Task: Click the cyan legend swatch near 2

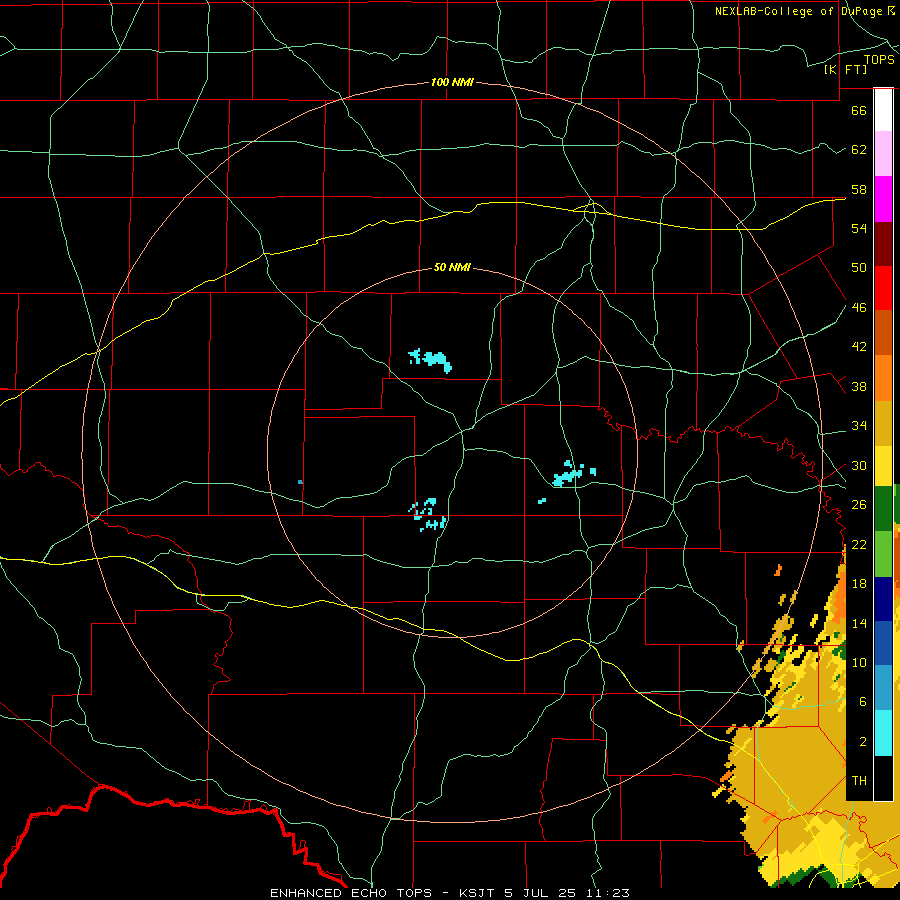Action: [x=883, y=734]
